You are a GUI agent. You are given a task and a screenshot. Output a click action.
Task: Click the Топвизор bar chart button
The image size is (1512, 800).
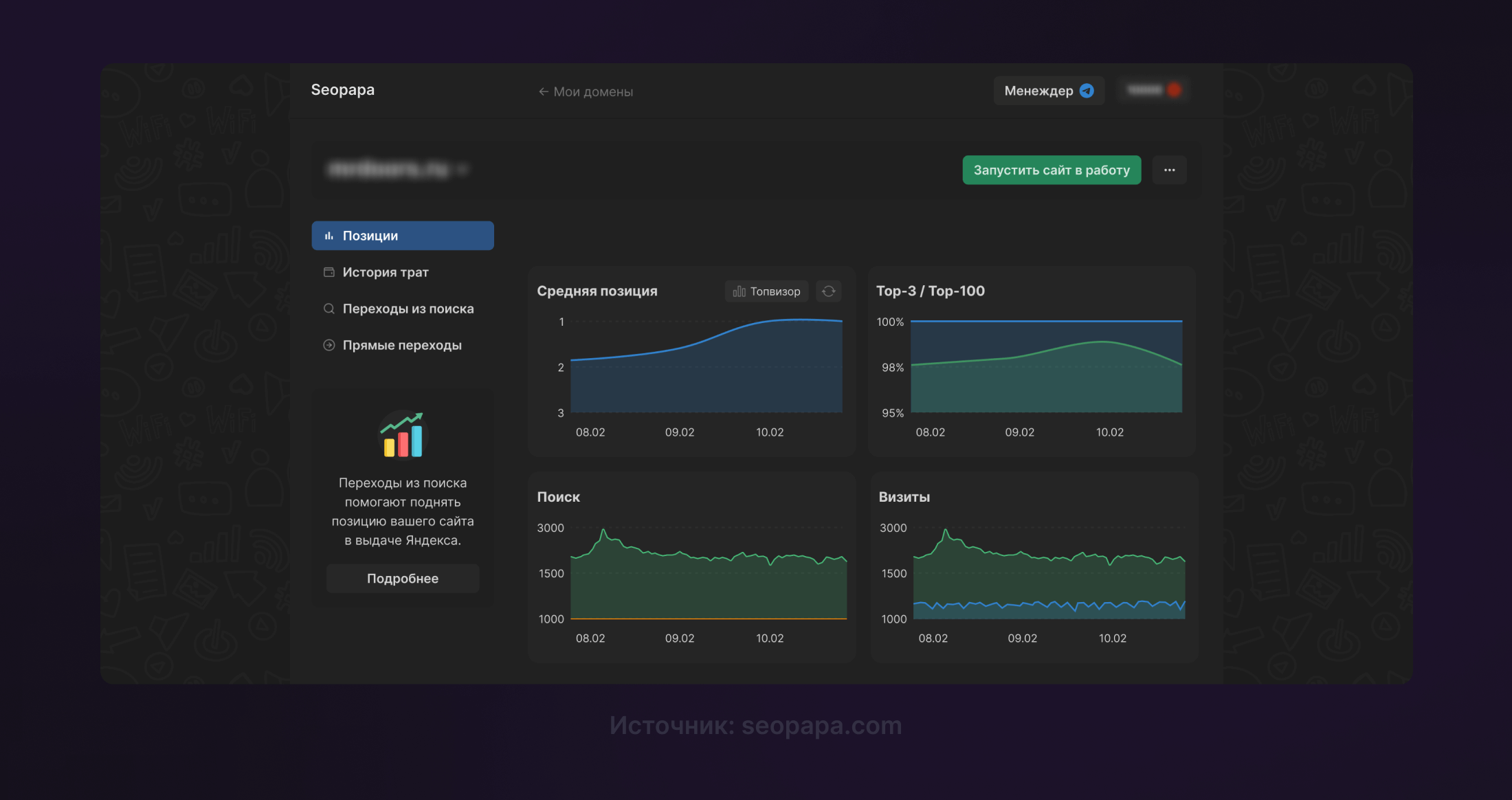coord(766,291)
